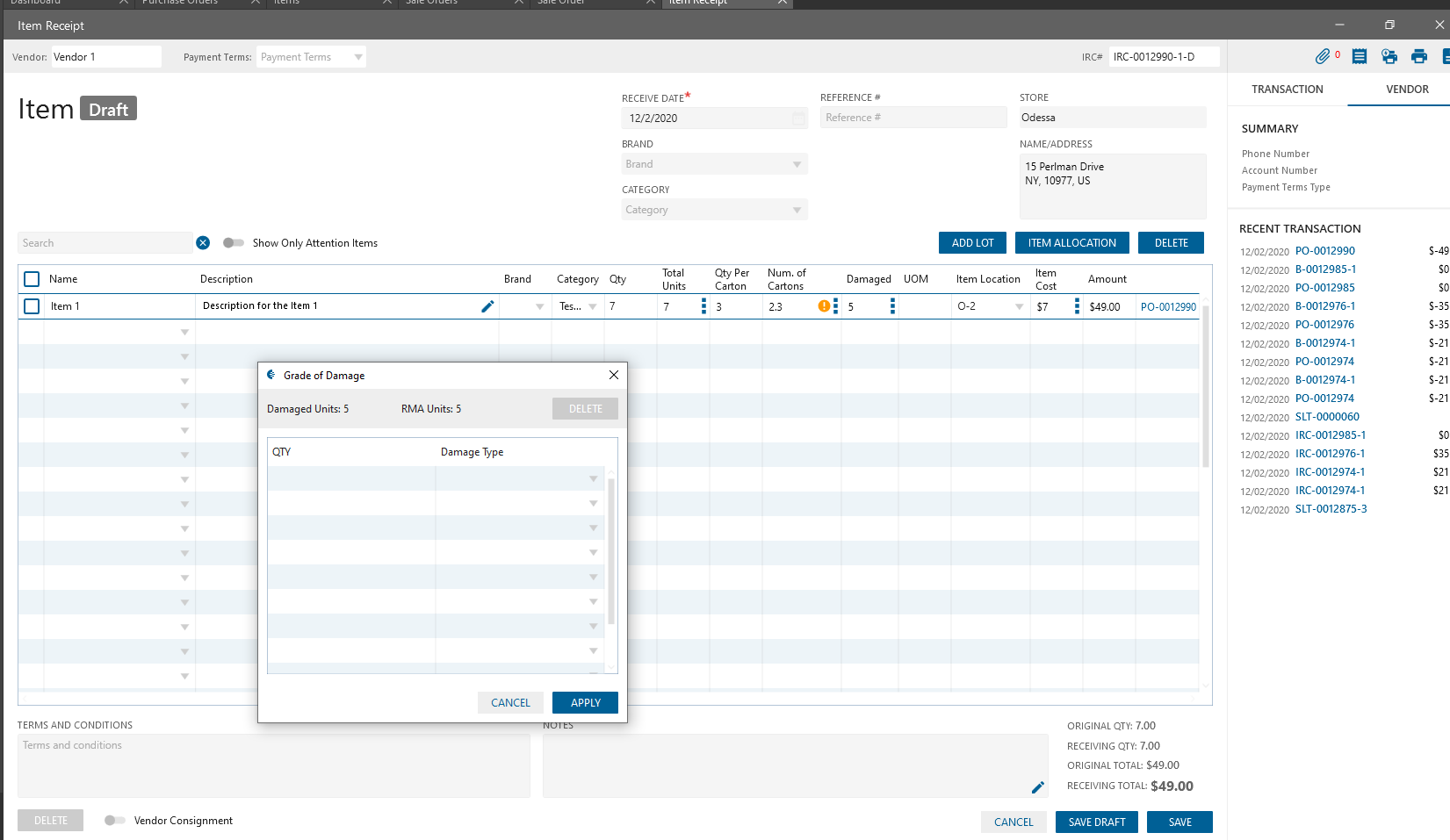Open PO-0012990 link in Item 1 row

click(1168, 307)
